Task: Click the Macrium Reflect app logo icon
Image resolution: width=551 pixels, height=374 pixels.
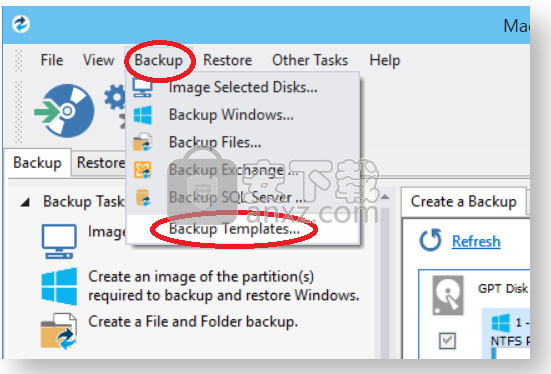Action: 21,24
